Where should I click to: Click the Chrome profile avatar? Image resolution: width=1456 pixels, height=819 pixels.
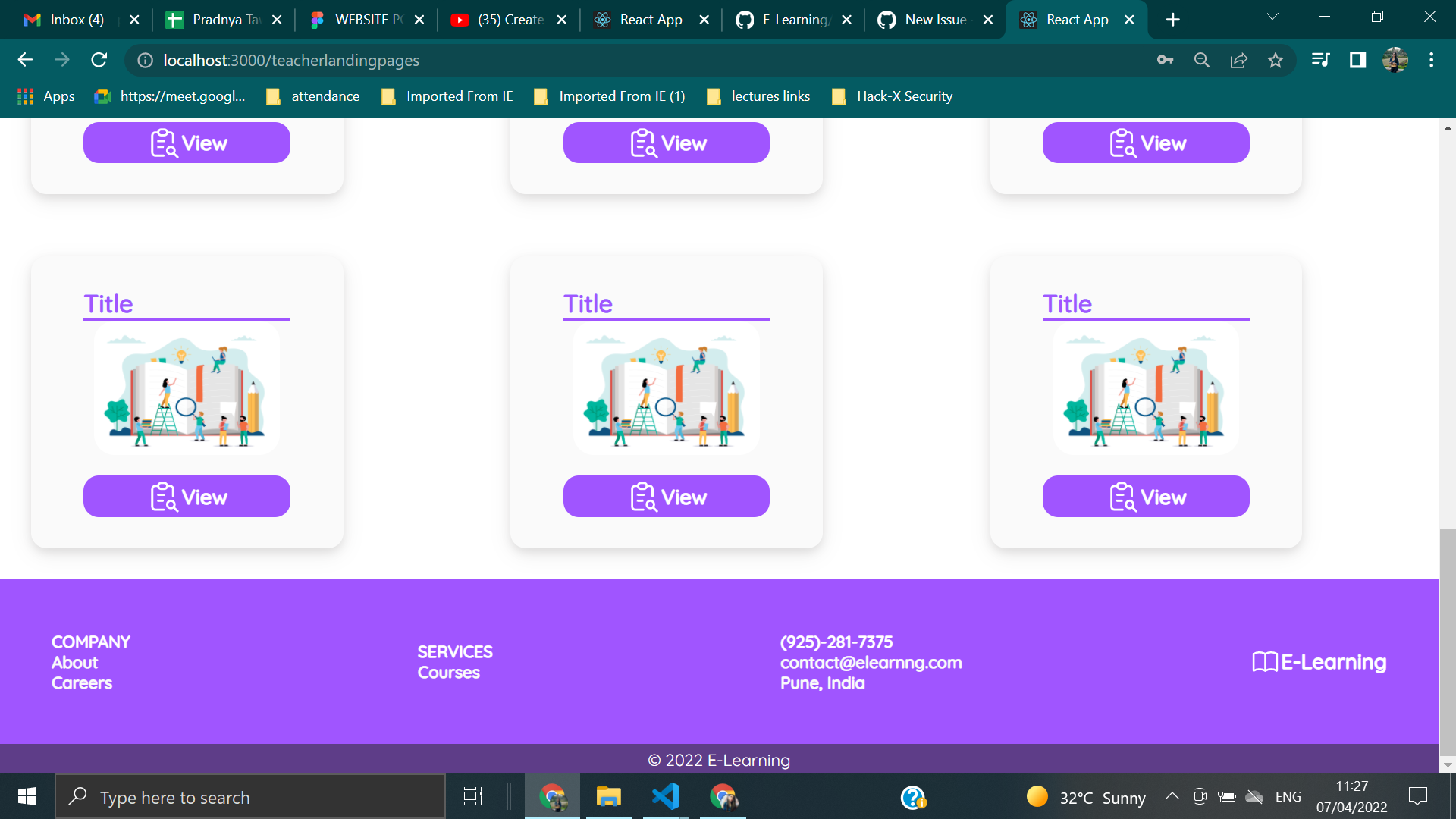coord(1396,60)
